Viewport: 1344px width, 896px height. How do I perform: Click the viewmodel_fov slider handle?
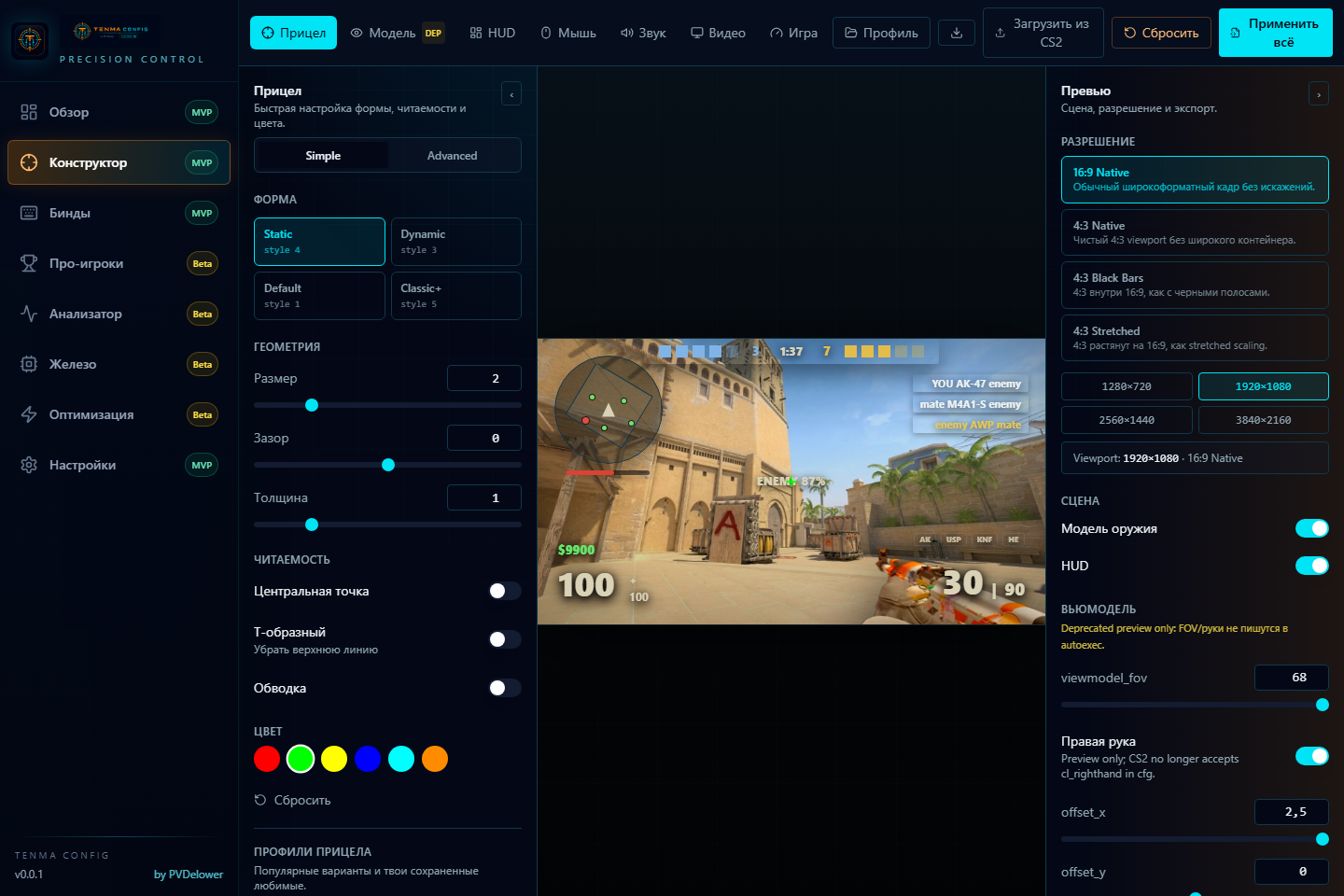pyautogui.click(x=1322, y=705)
